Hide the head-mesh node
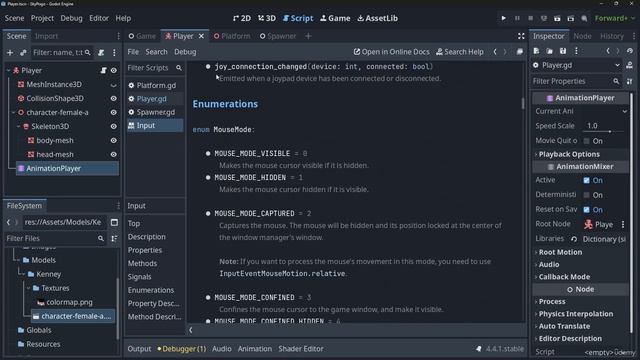This screenshot has width=640, height=360. [114, 154]
